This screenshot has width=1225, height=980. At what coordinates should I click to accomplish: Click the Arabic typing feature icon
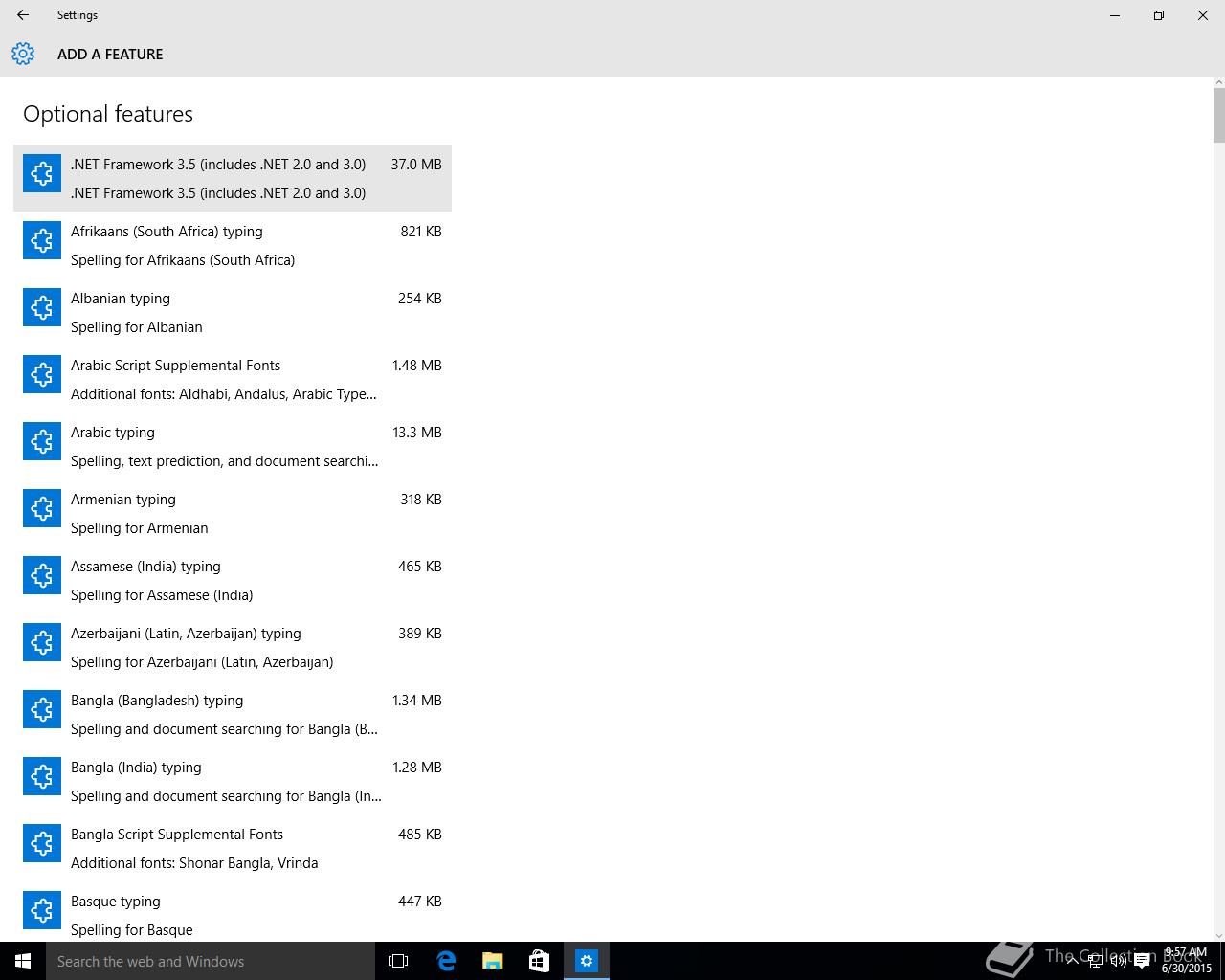(42, 441)
